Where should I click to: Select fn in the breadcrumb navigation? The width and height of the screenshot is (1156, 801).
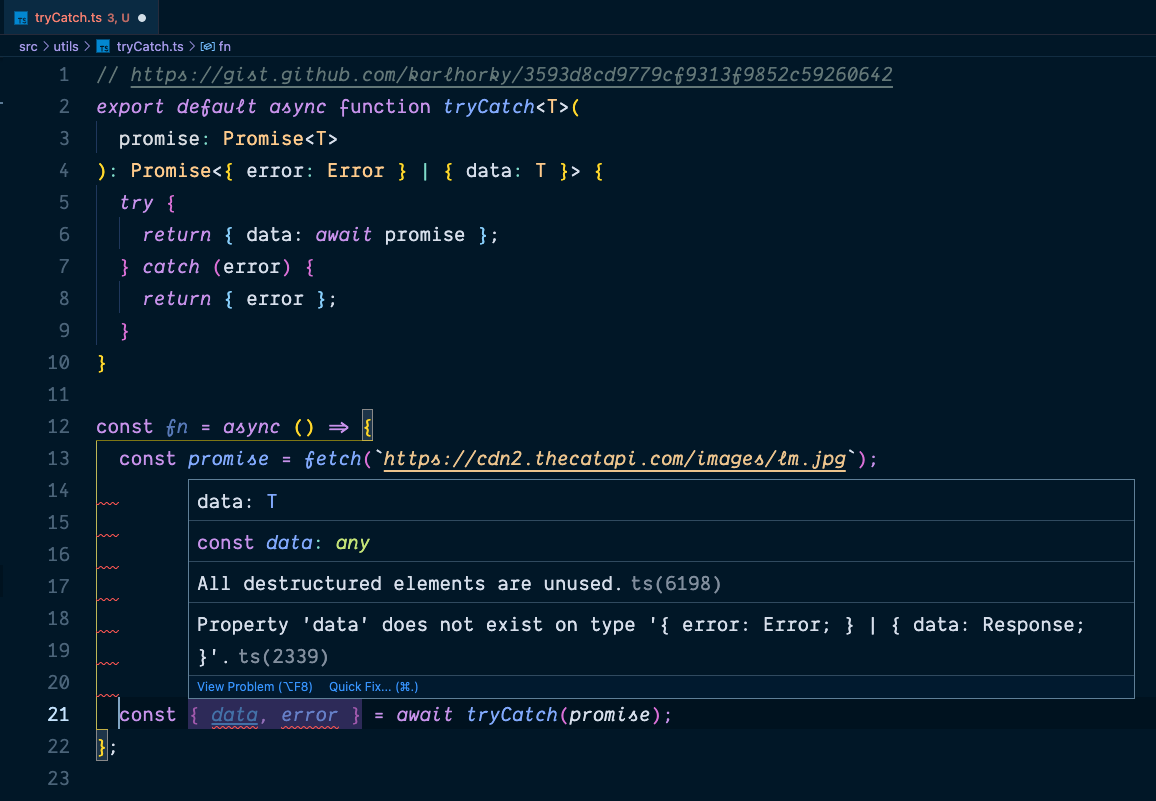[x=222, y=46]
